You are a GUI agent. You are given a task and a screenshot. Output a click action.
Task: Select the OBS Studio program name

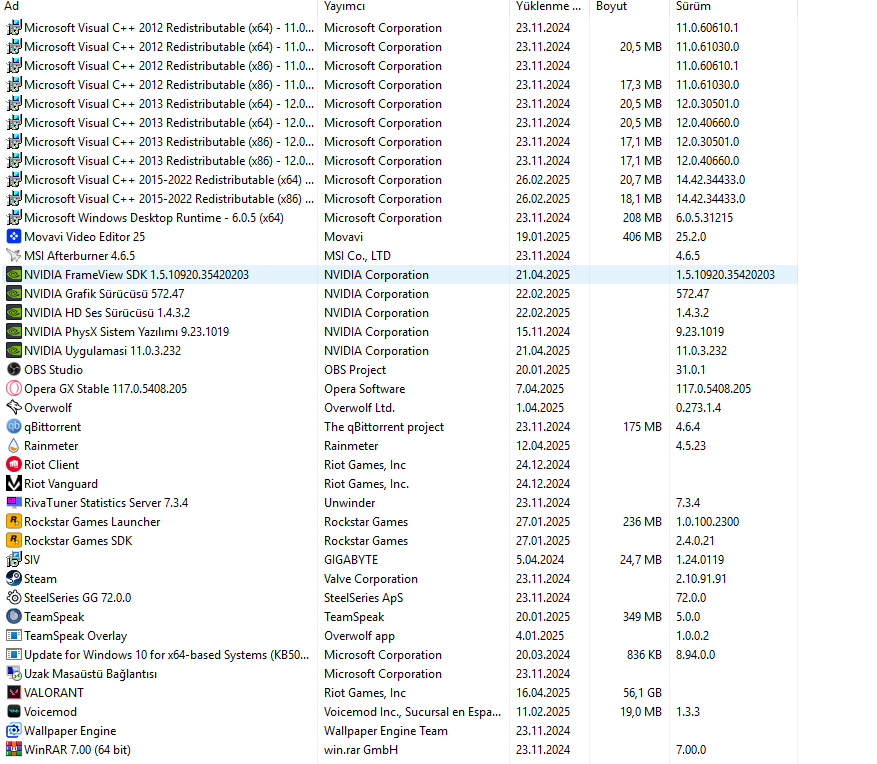click(53, 370)
